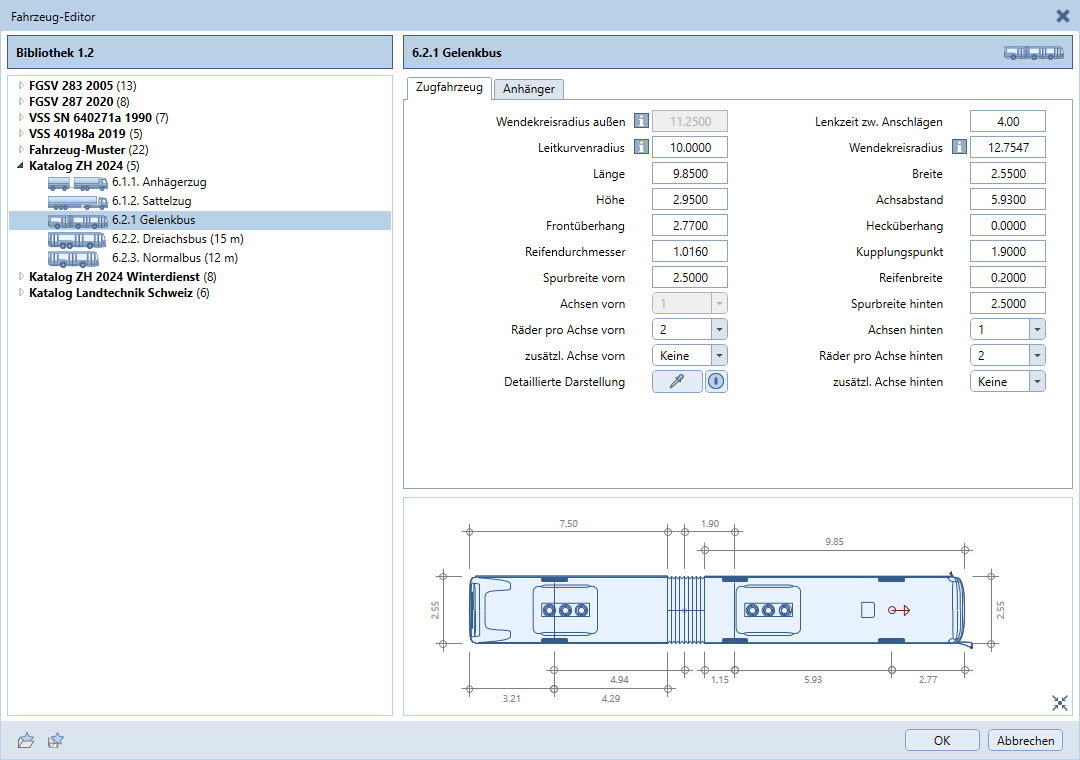1080x760 pixels.
Task: Click the open library folder icon
Action: point(27,741)
